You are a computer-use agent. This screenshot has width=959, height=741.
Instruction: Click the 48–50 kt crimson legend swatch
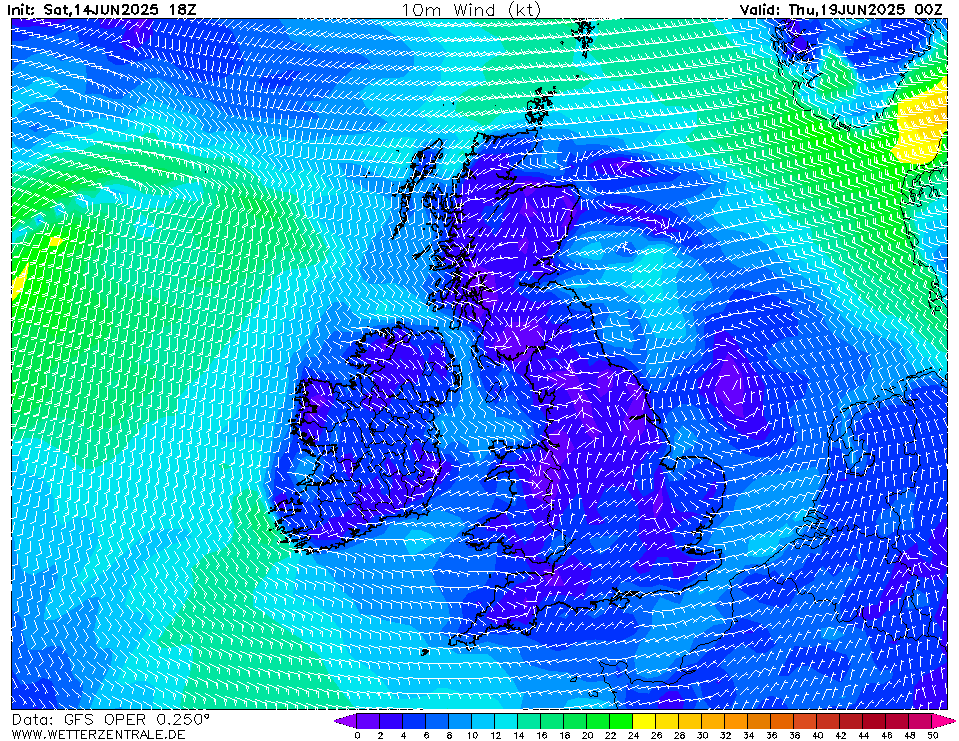(922, 721)
